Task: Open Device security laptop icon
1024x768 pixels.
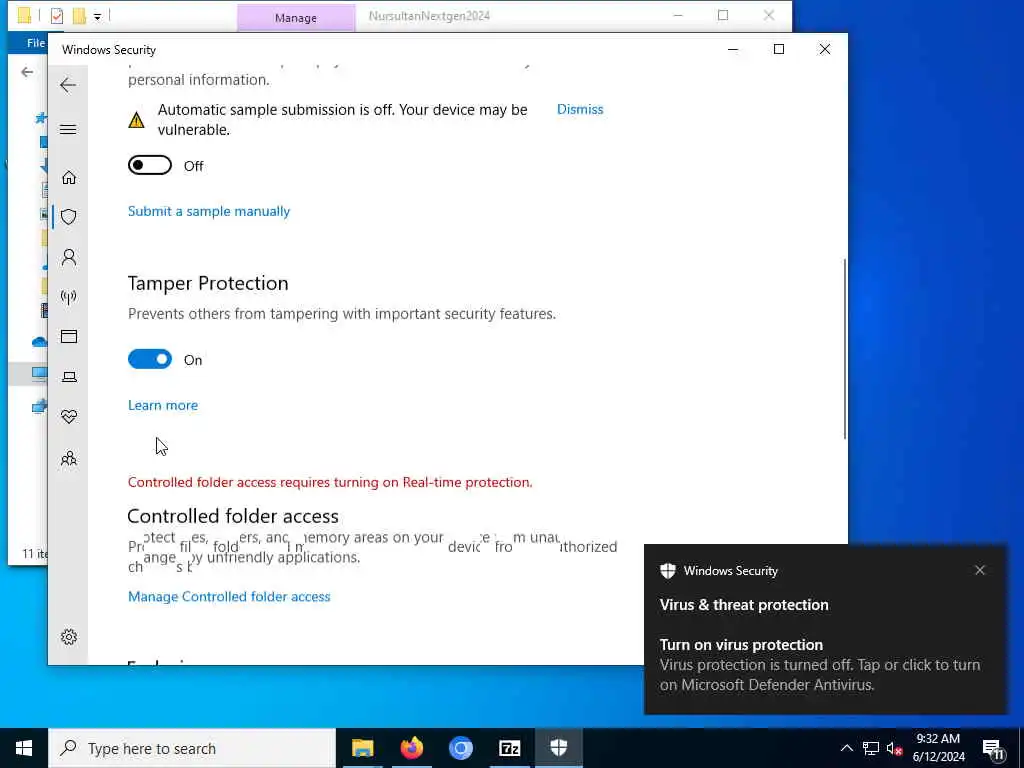Action: (69, 377)
